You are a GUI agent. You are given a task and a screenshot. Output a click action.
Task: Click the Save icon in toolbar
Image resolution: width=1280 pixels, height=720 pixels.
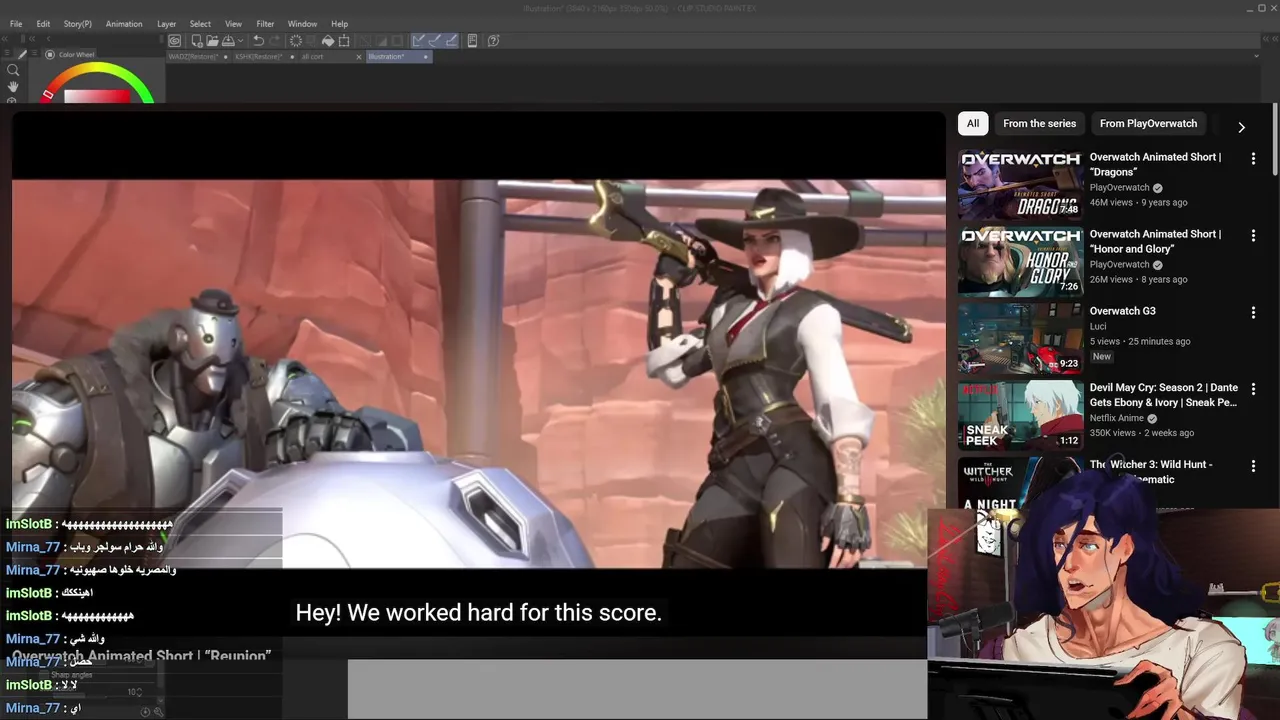pos(228,41)
